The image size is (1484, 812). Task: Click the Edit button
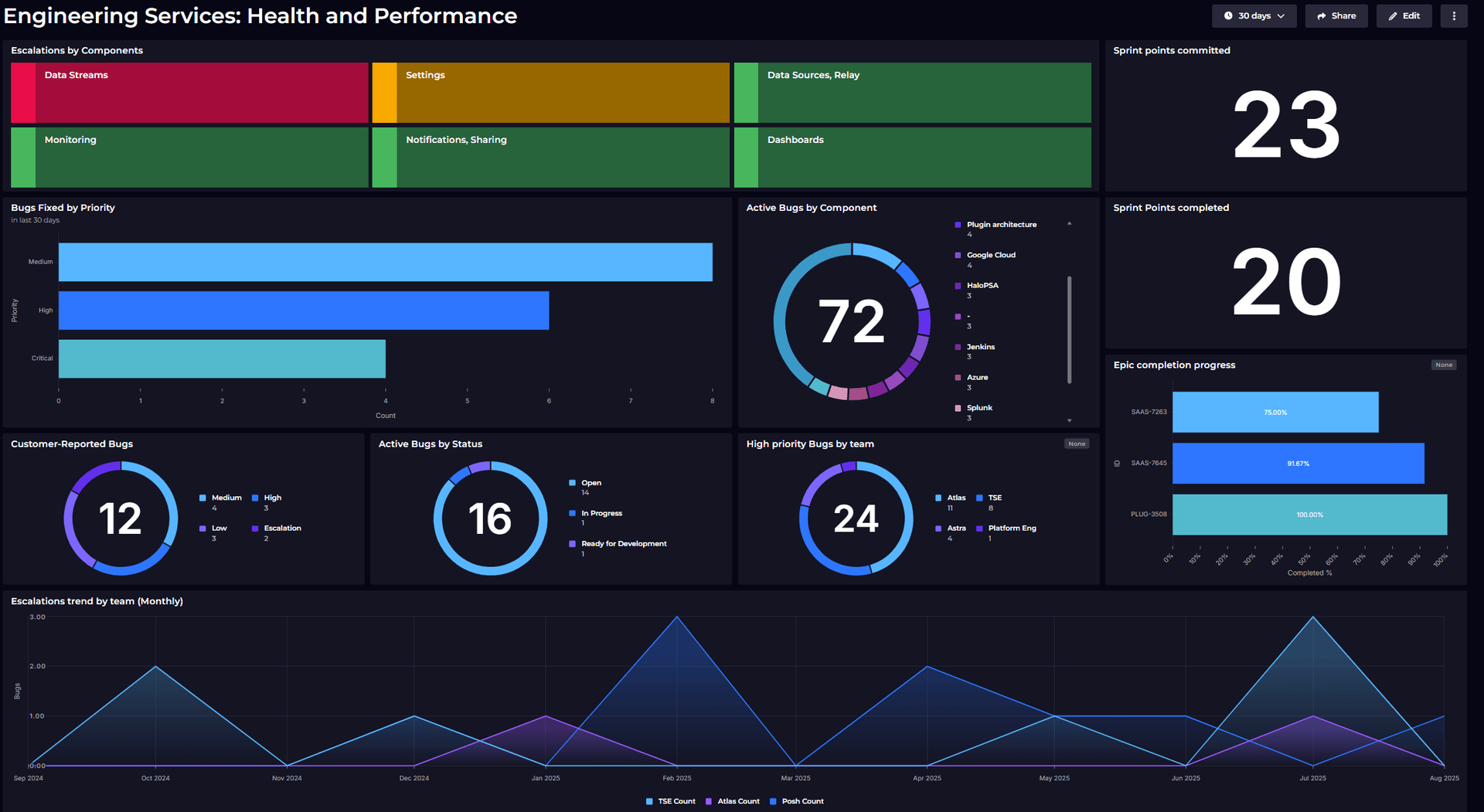click(1404, 16)
